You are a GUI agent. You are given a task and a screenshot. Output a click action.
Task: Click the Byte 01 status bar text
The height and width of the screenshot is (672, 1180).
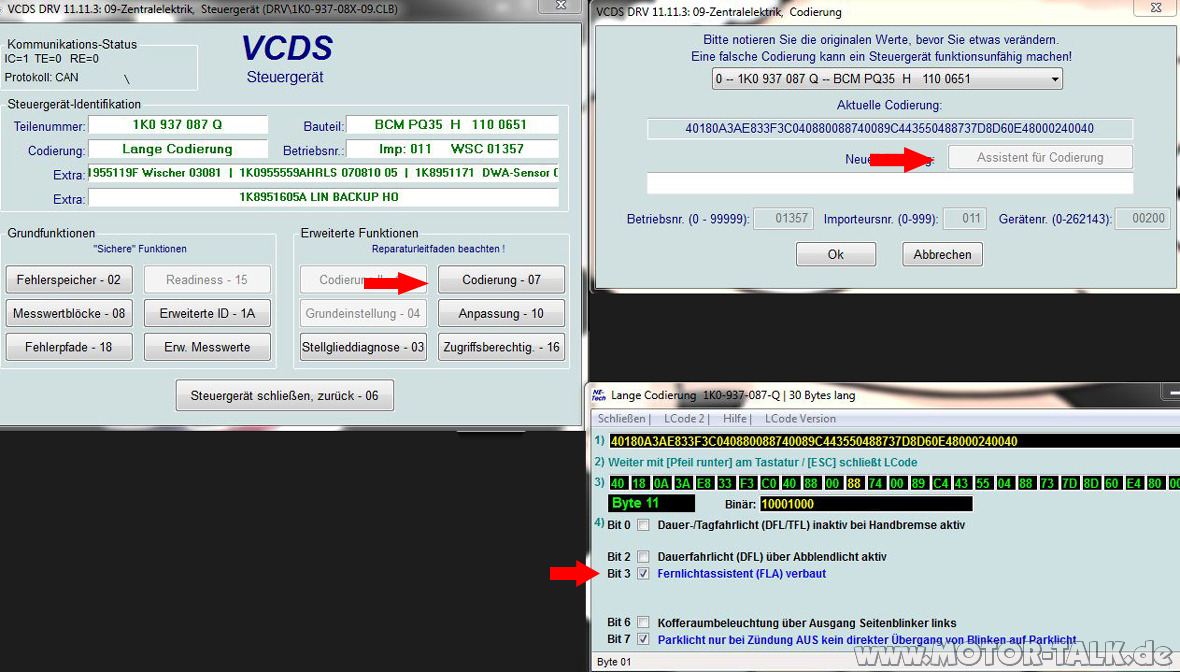click(x=614, y=662)
